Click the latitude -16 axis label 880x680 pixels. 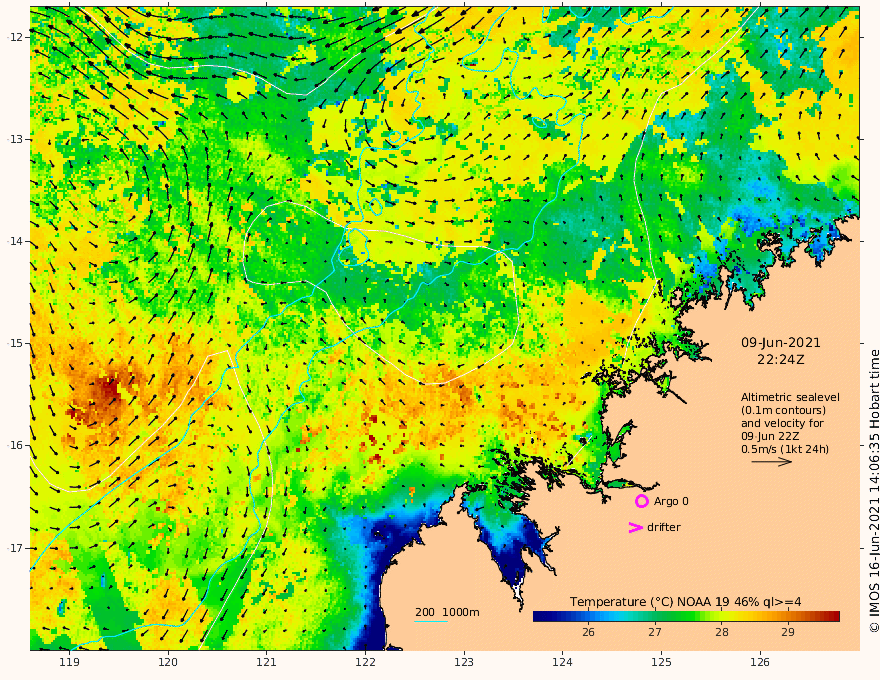point(15,445)
